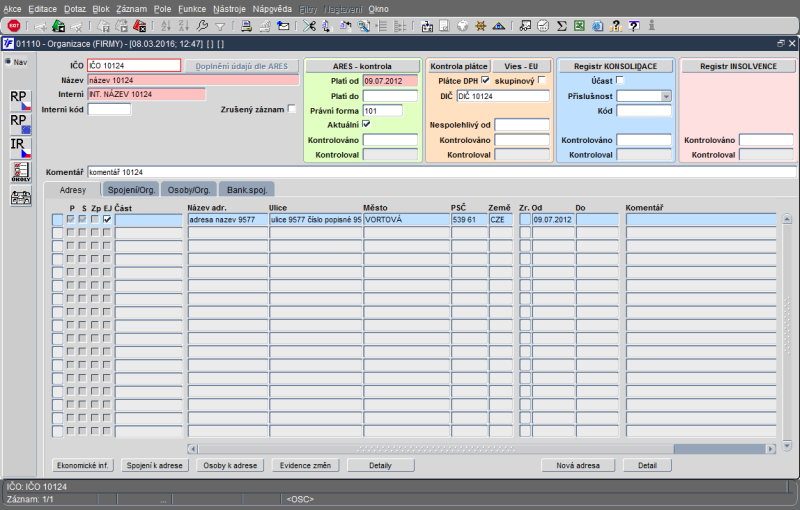Toggle the Zrušený záznam checkbox
This screenshot has width=800, height=510.
[292, 109]
